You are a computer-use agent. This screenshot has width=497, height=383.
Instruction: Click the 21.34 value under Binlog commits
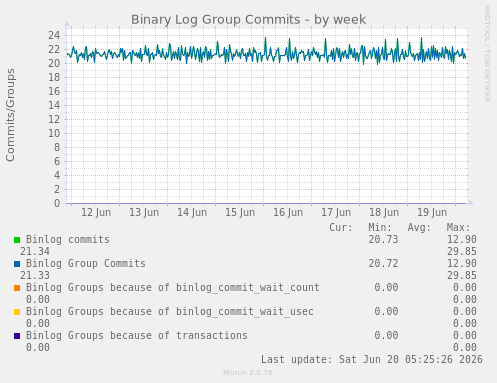point(35,252)
